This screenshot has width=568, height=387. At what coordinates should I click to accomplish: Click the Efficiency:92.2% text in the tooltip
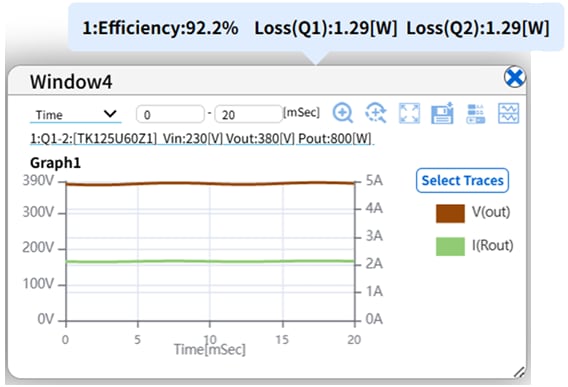[x=160, y=28]
